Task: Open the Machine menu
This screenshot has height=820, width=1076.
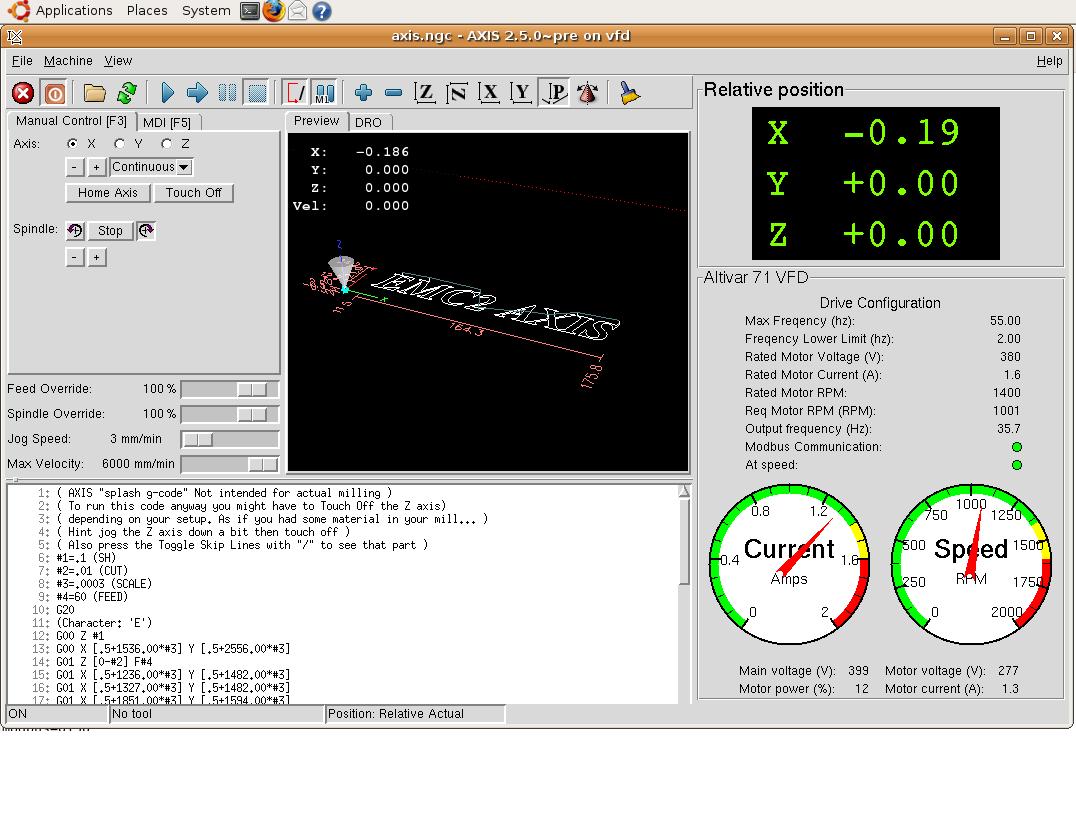Action: click(x=68, y=61)
